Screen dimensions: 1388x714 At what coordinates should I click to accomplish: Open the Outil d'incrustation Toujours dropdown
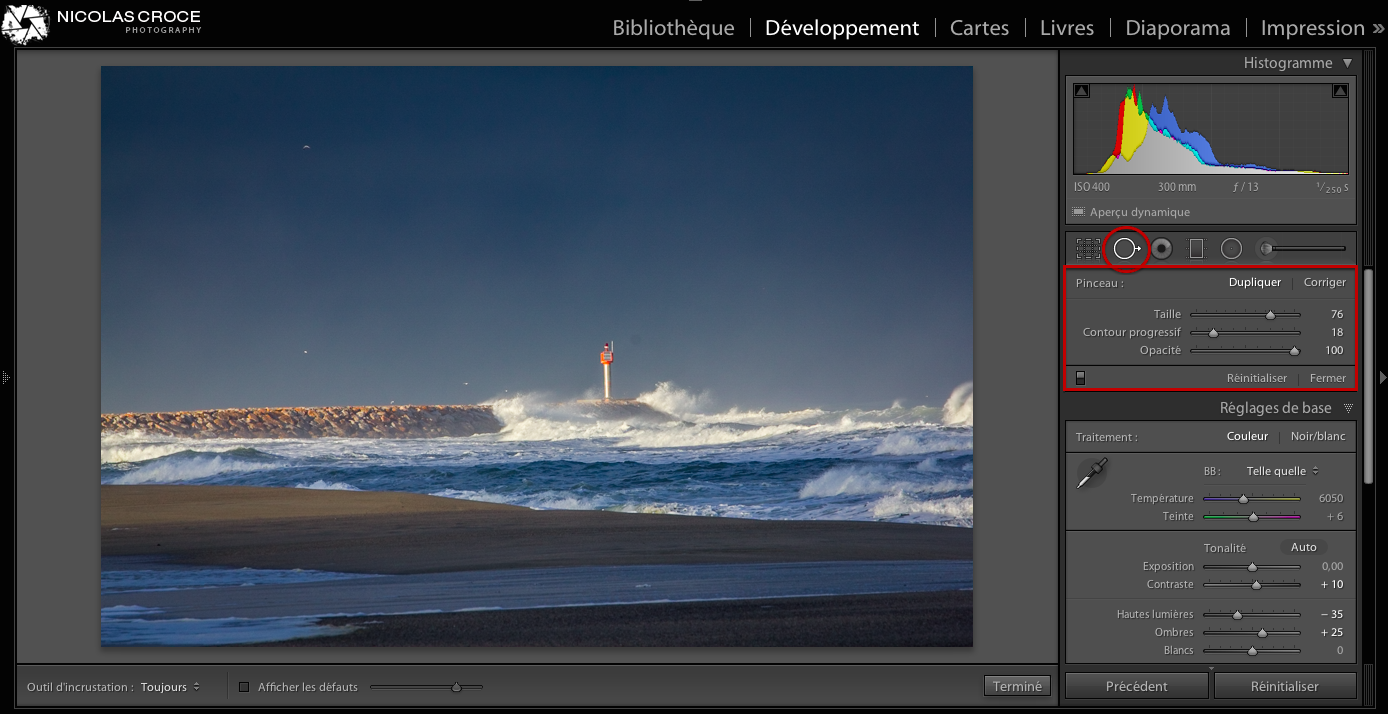point(172,686)
